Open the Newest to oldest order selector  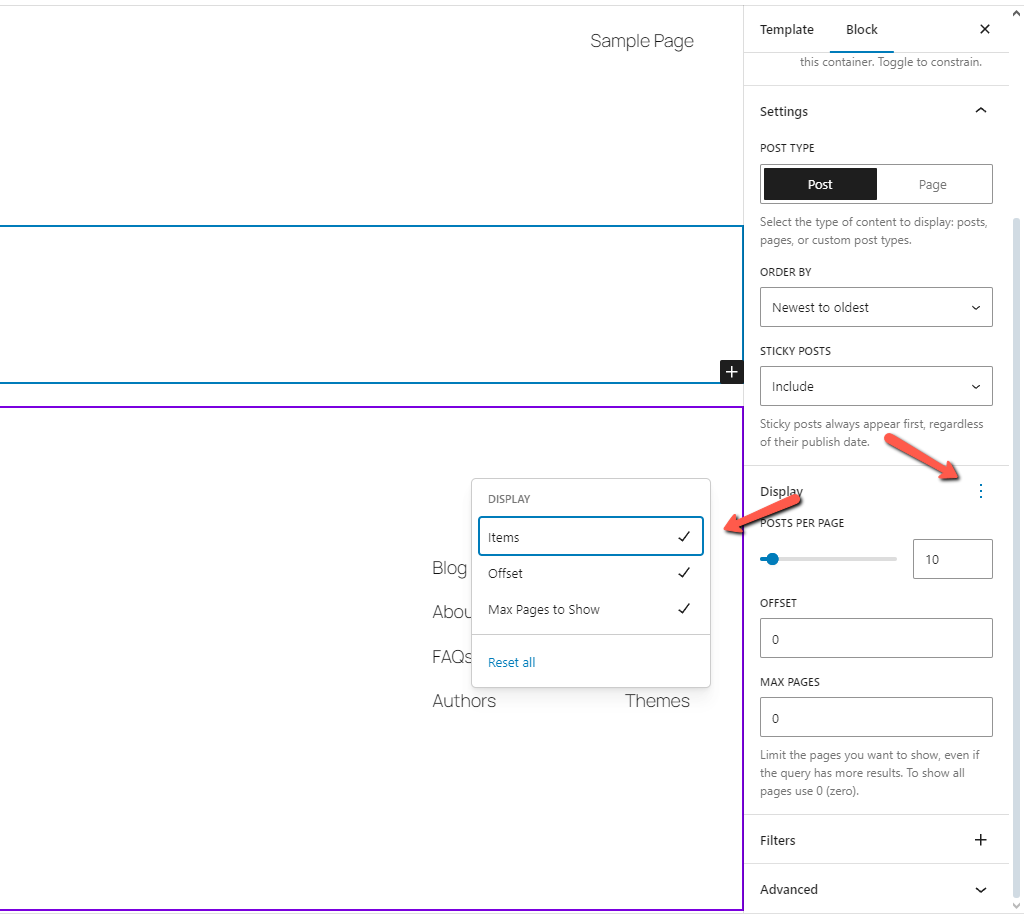click(x=876, y=307)
